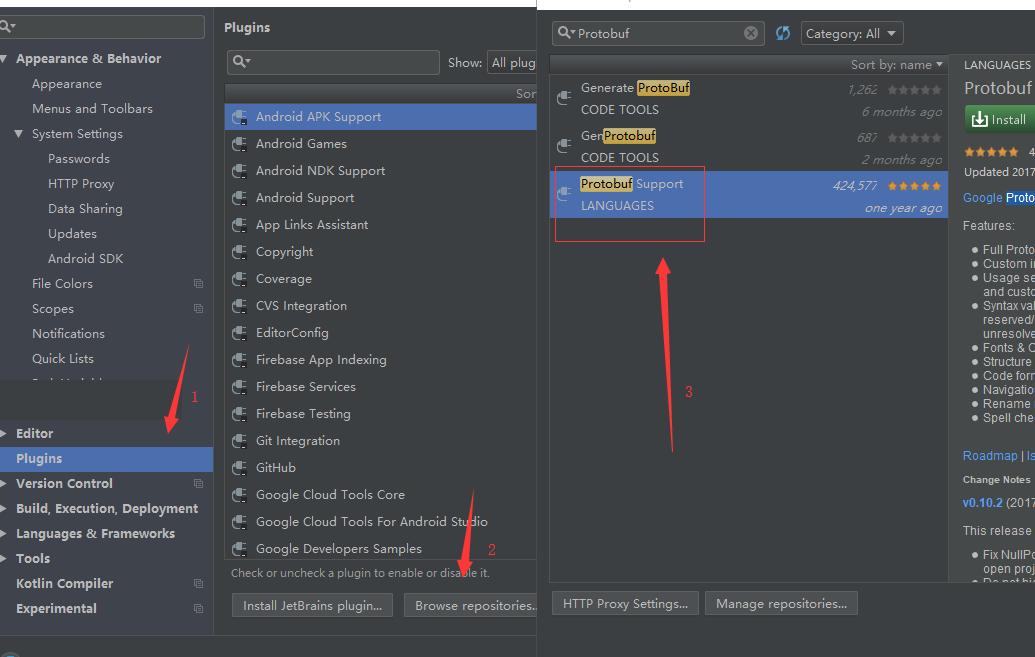Click Install JetBrains plugin button
The width and height of the screenshot is (1035, 657).
[x=312, y=605]
